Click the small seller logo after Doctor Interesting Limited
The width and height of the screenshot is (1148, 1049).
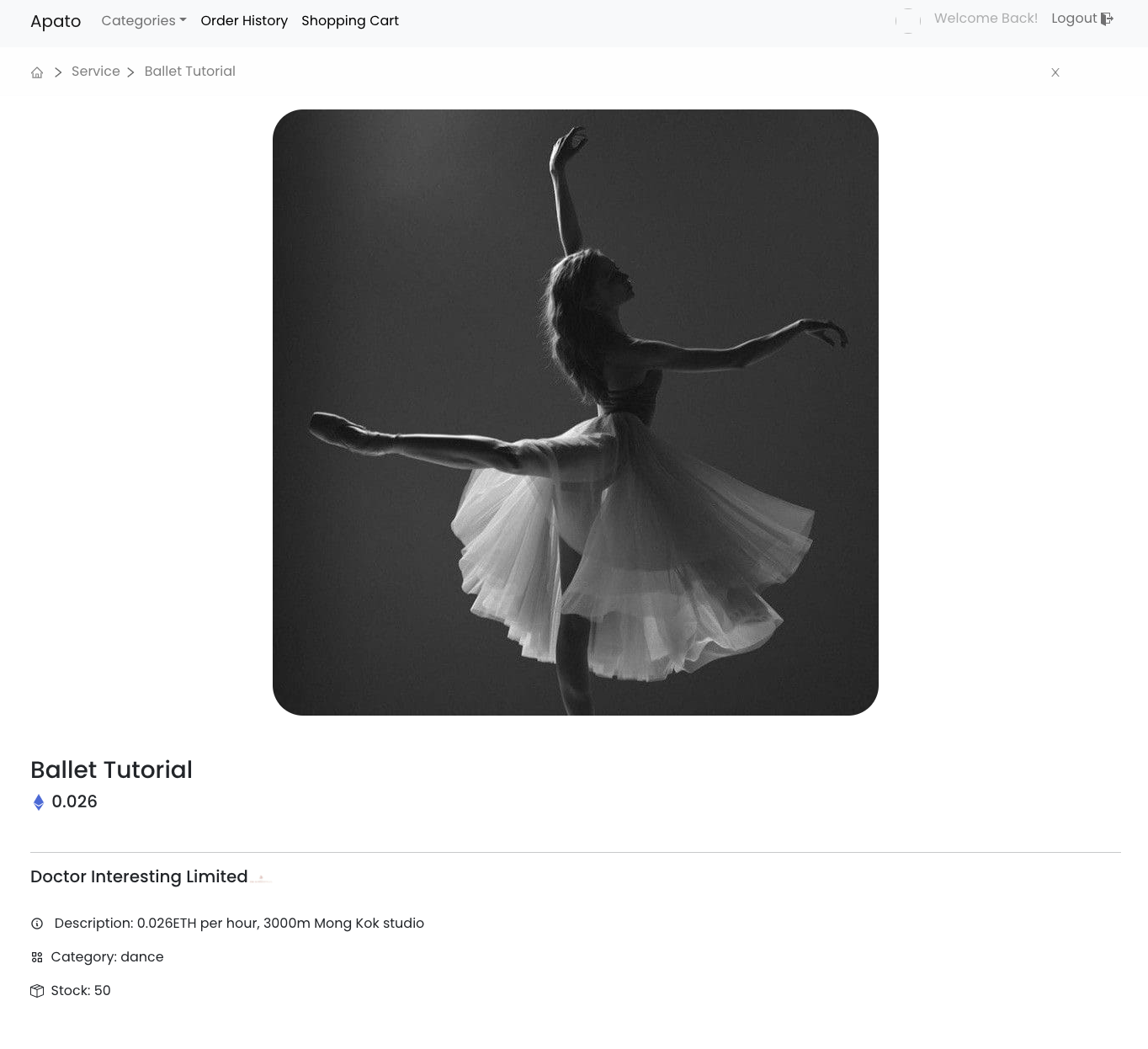(261, 878)
